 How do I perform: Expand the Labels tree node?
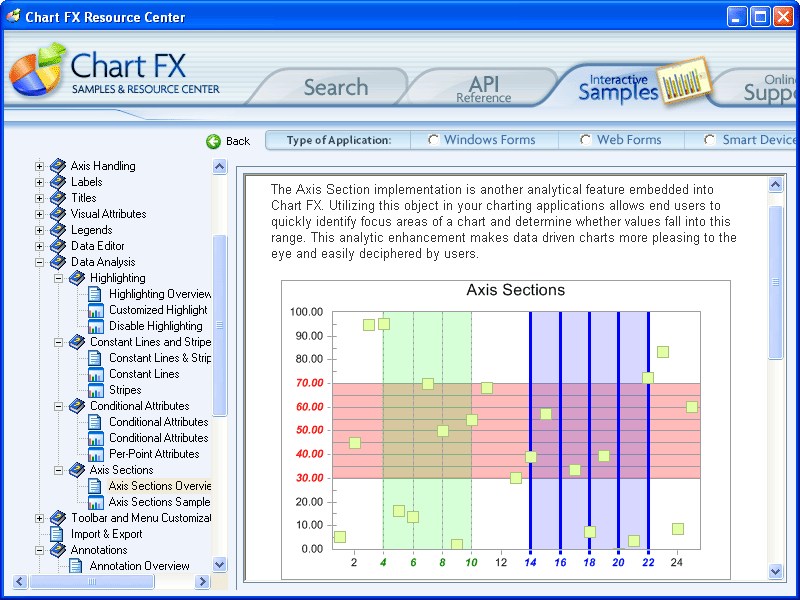(x=39, y=182)
